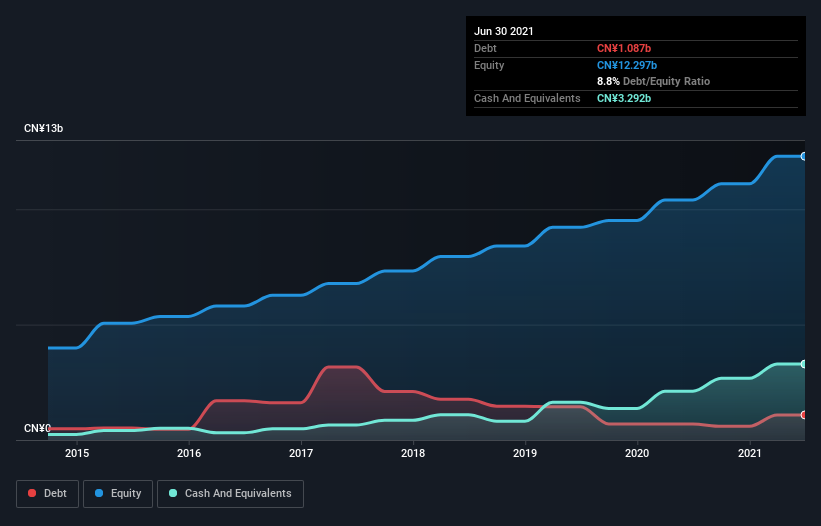This screenshot has height=526, width=821.
Task: Click the CN¥1.087b debt value
Action: click(624, 48)
